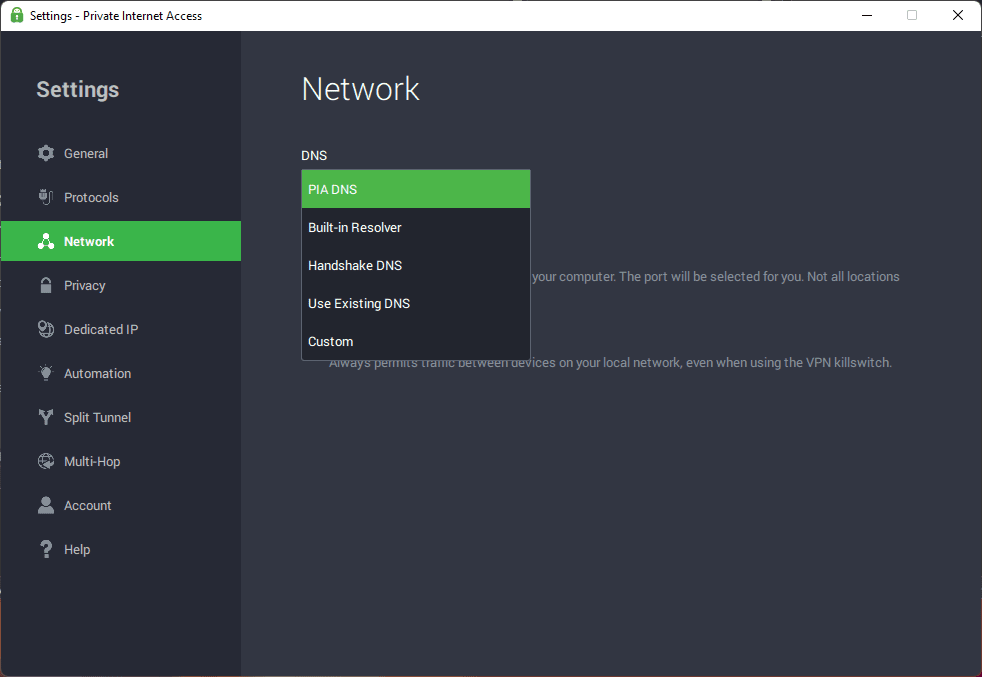Click the Multi-Hop globe icon
982x677 pixels.
46,461
